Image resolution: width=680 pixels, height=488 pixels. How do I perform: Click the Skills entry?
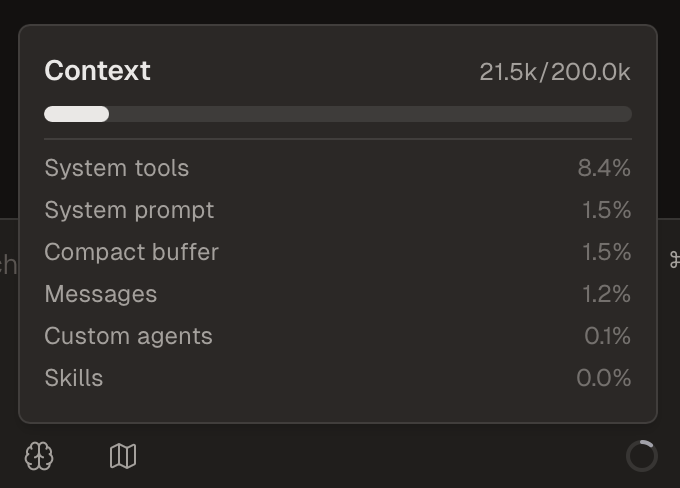coord(74,378)
